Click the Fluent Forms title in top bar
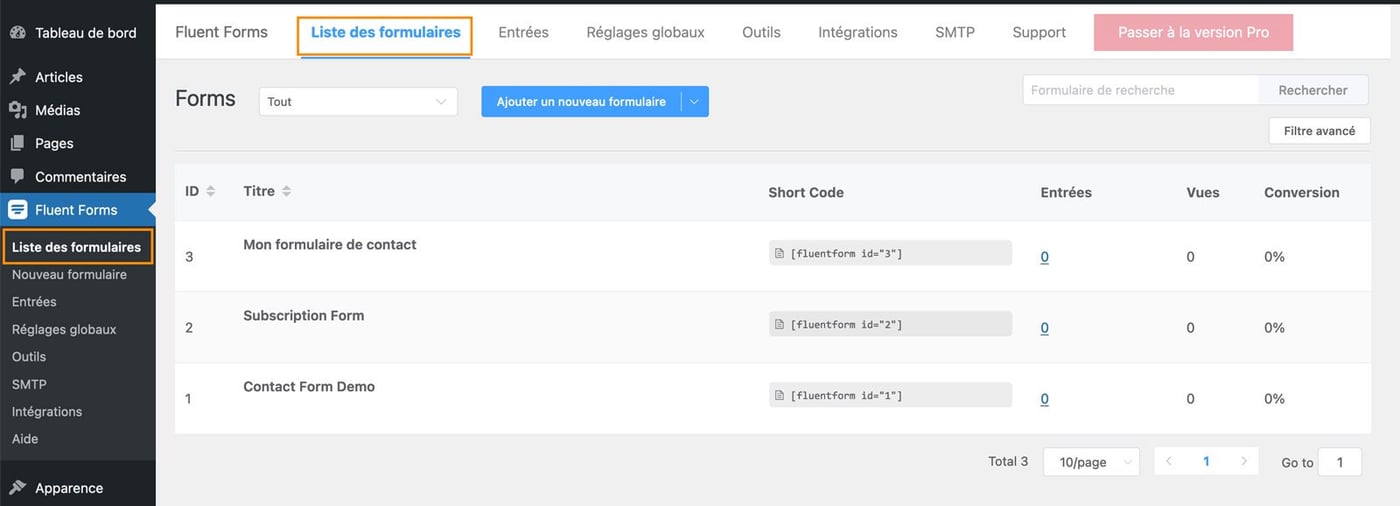Image resolution: width=1400 pixels, height=506 pixels. (221, 32)
